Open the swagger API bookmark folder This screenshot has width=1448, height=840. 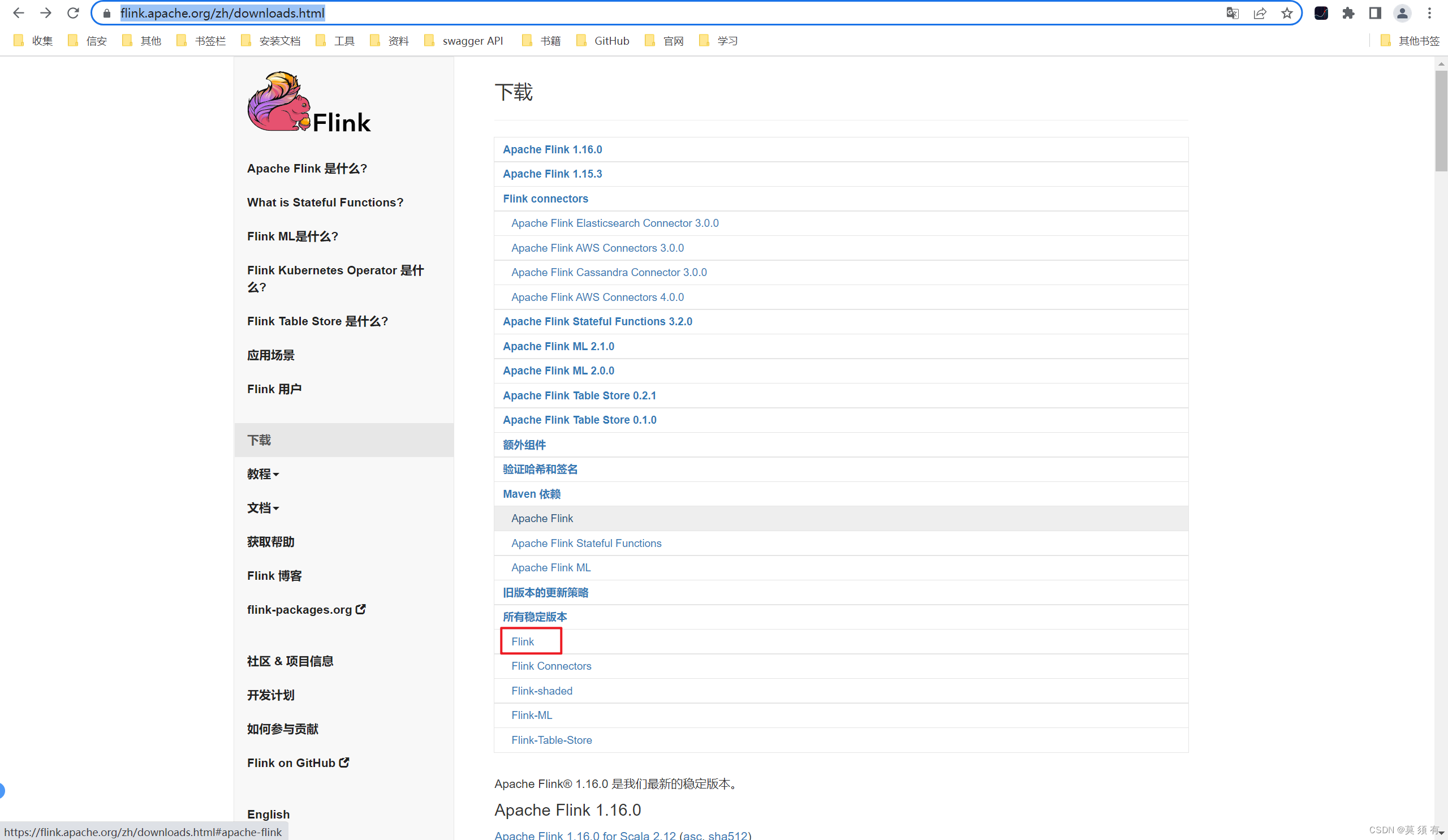point(464,41)
